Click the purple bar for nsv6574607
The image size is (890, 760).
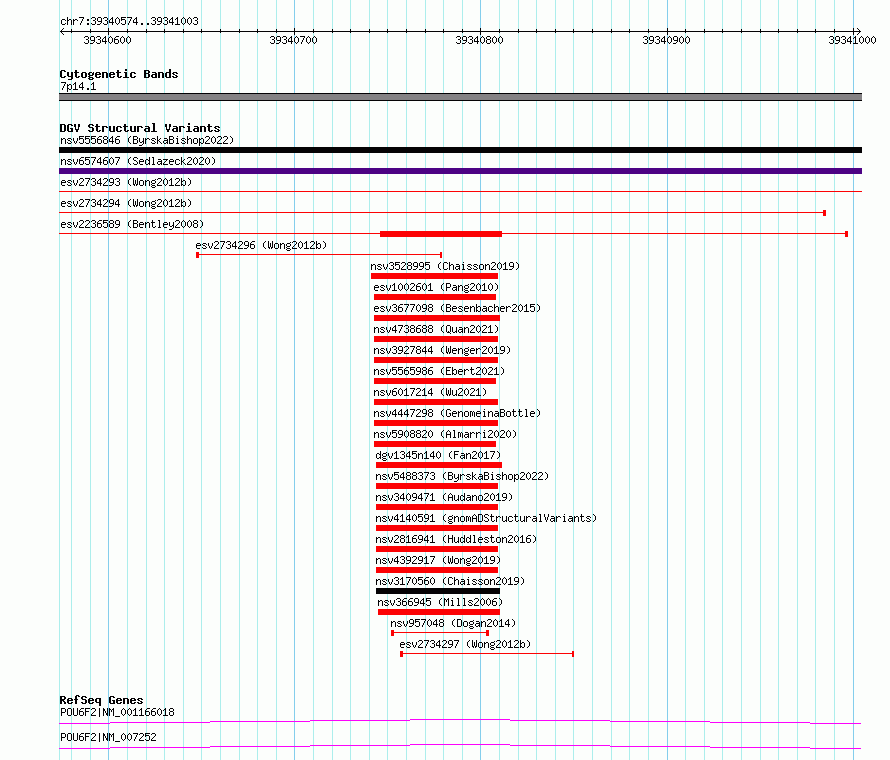pos(460,171)
